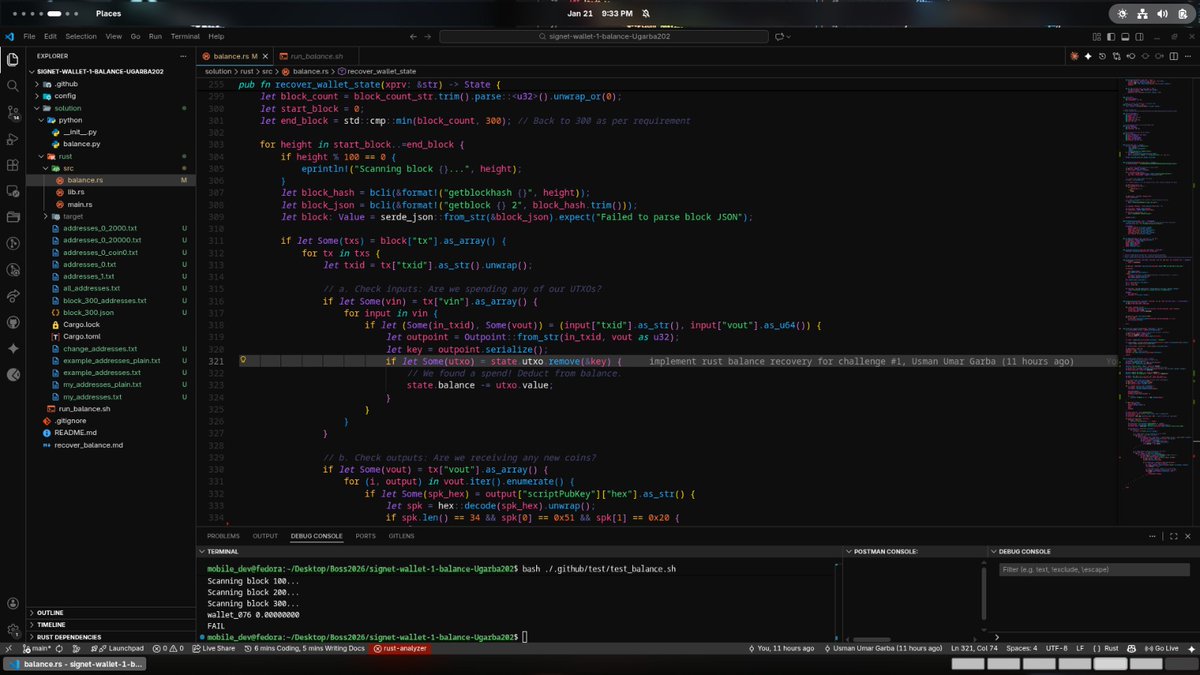Viewport: 1200px width, 675px height.
Task: Expand the .github folder
Action: point(110,83)
